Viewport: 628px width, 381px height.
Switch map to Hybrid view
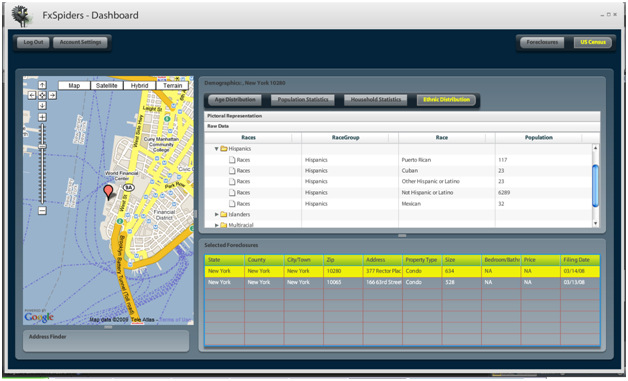coord(139,85)
